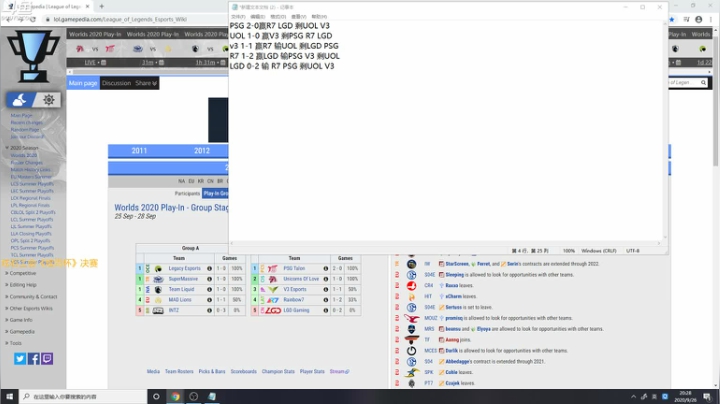
Task: Open the Worlds 2020 Play-In Group Stage heading link
Action: click(x=171, y=208)
